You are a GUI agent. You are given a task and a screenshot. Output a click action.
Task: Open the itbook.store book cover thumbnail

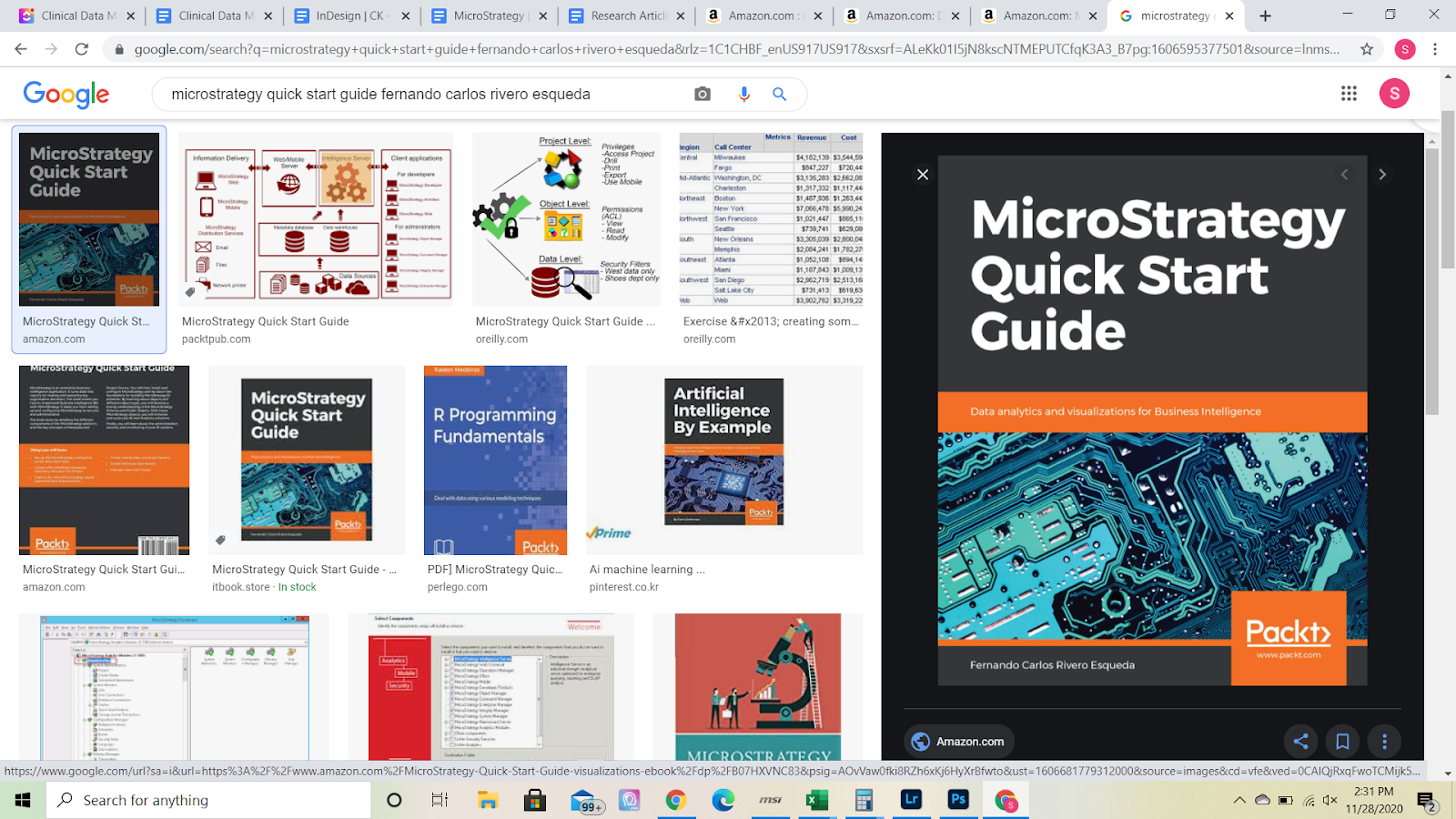tap(307, 460)
